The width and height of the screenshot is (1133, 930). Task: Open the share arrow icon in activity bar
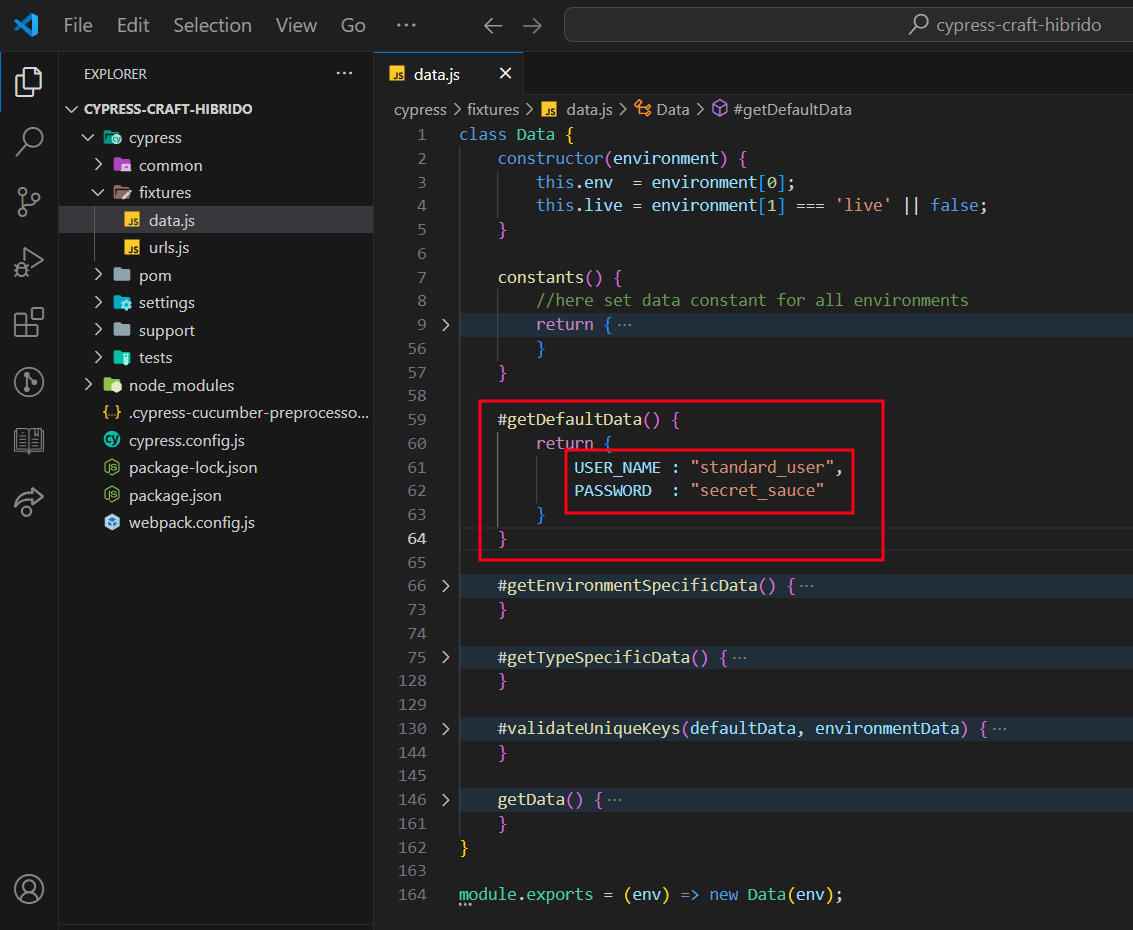point(28,501)
